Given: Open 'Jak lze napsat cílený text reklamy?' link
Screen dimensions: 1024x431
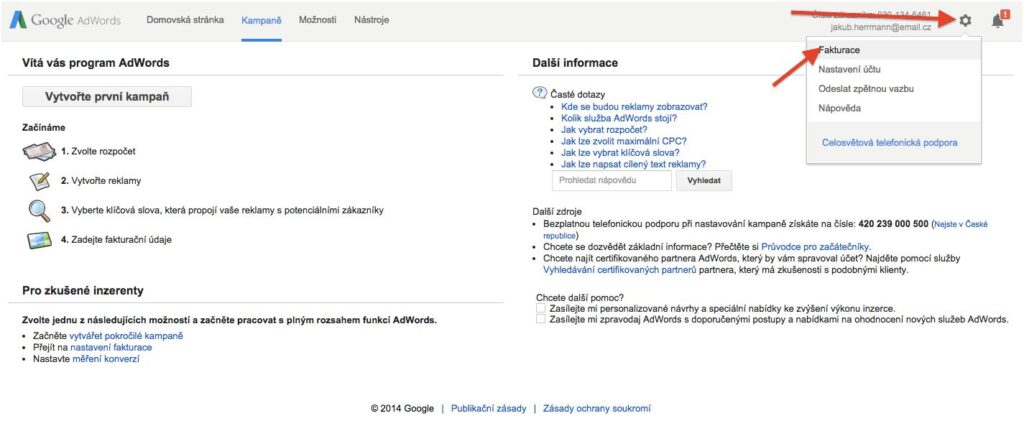Looking at the screenshot, I should coord(633,165).
